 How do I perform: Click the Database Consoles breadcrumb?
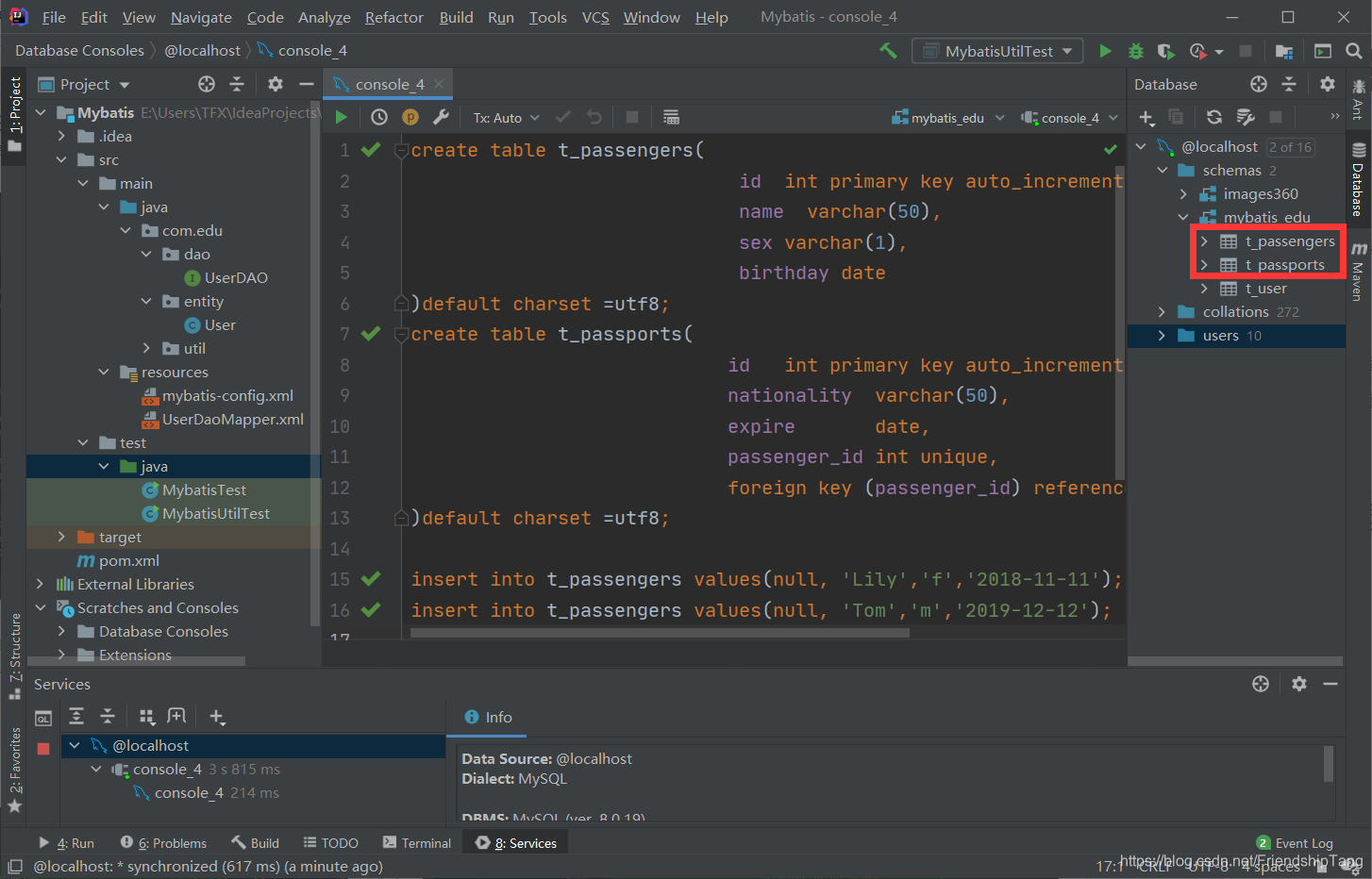pos(80,51)
